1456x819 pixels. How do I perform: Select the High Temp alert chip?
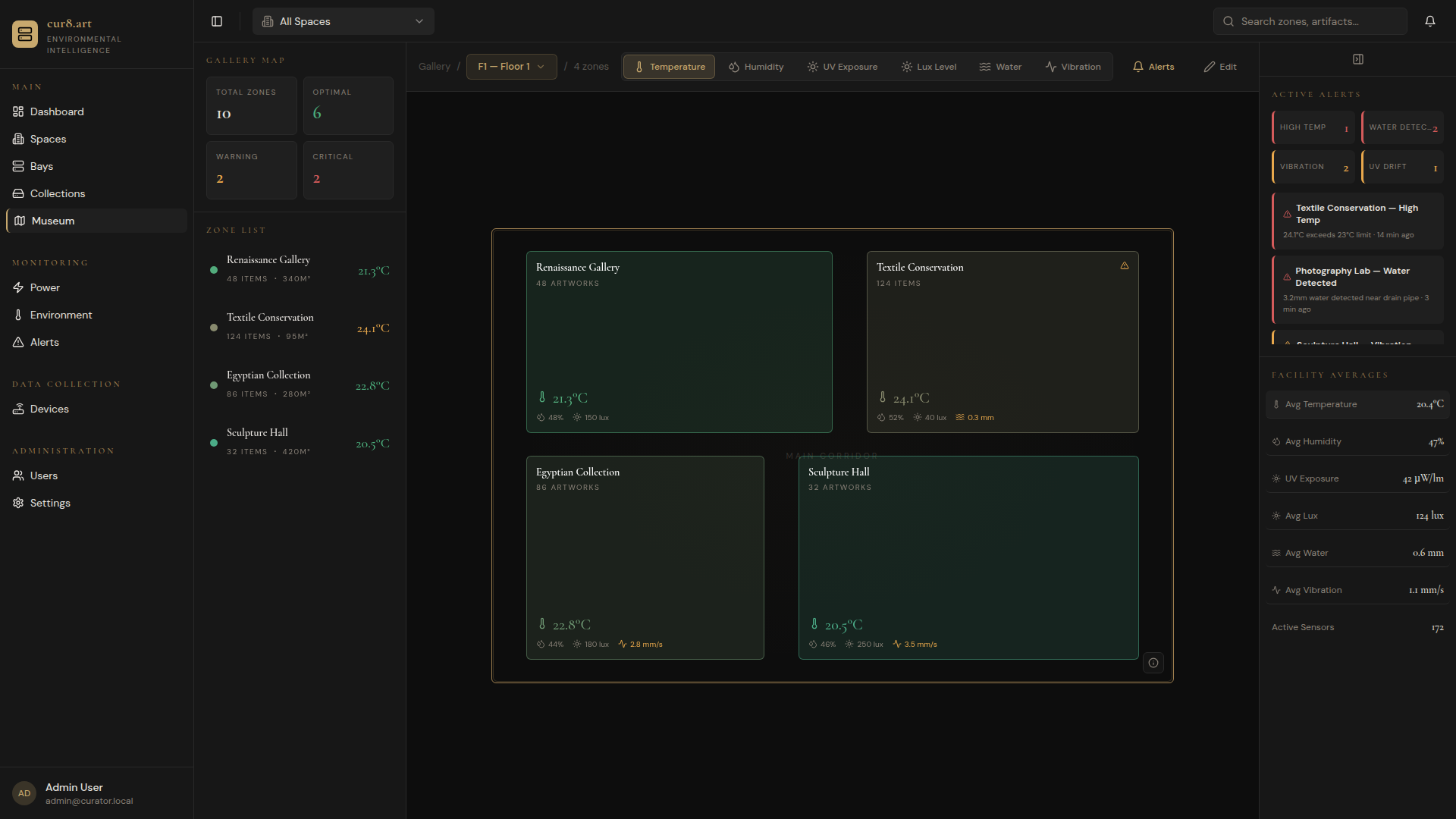1313,127
